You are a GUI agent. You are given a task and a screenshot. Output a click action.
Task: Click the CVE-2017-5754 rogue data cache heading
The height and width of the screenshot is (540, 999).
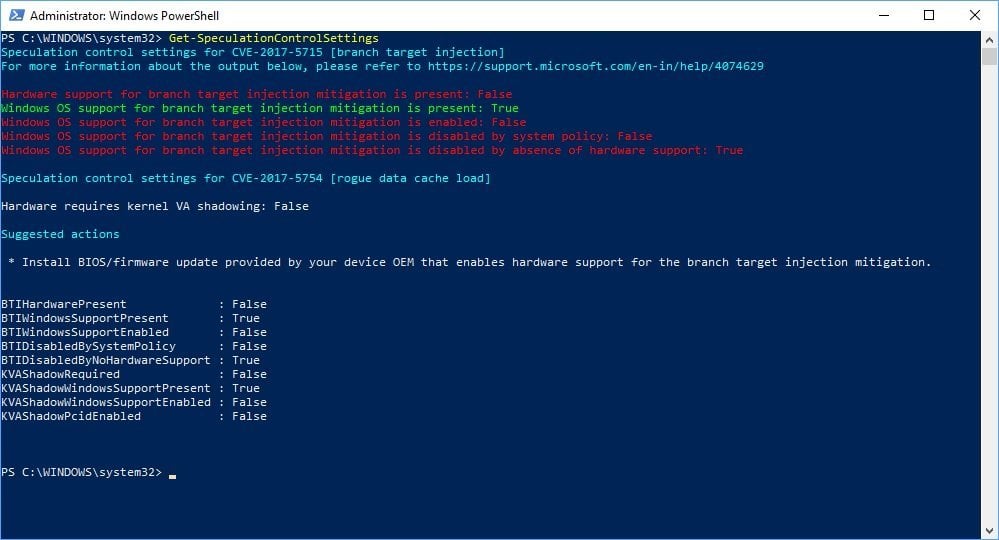click(246, 178)
